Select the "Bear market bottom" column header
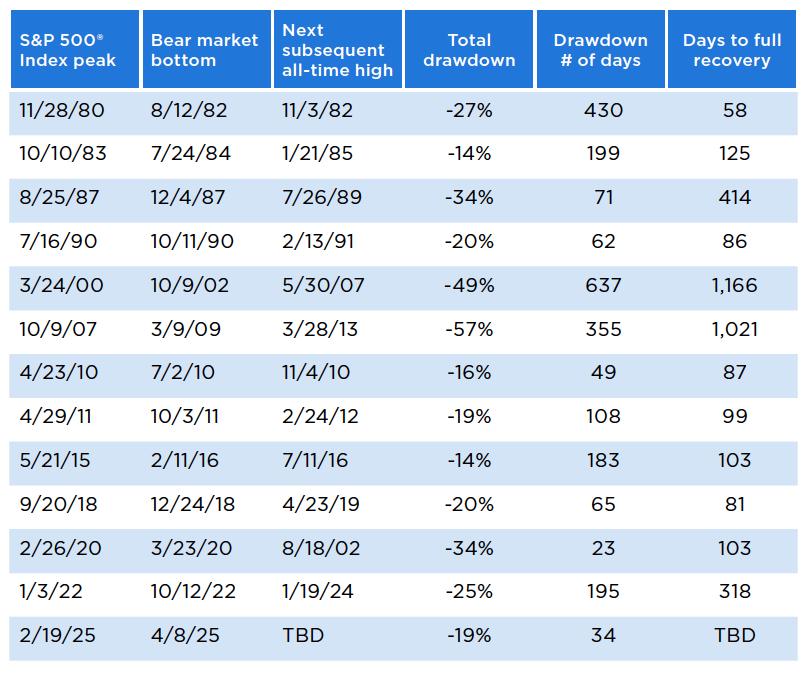Screen dimensions: 812x674 pyautogui.click(x=204, y=50)
